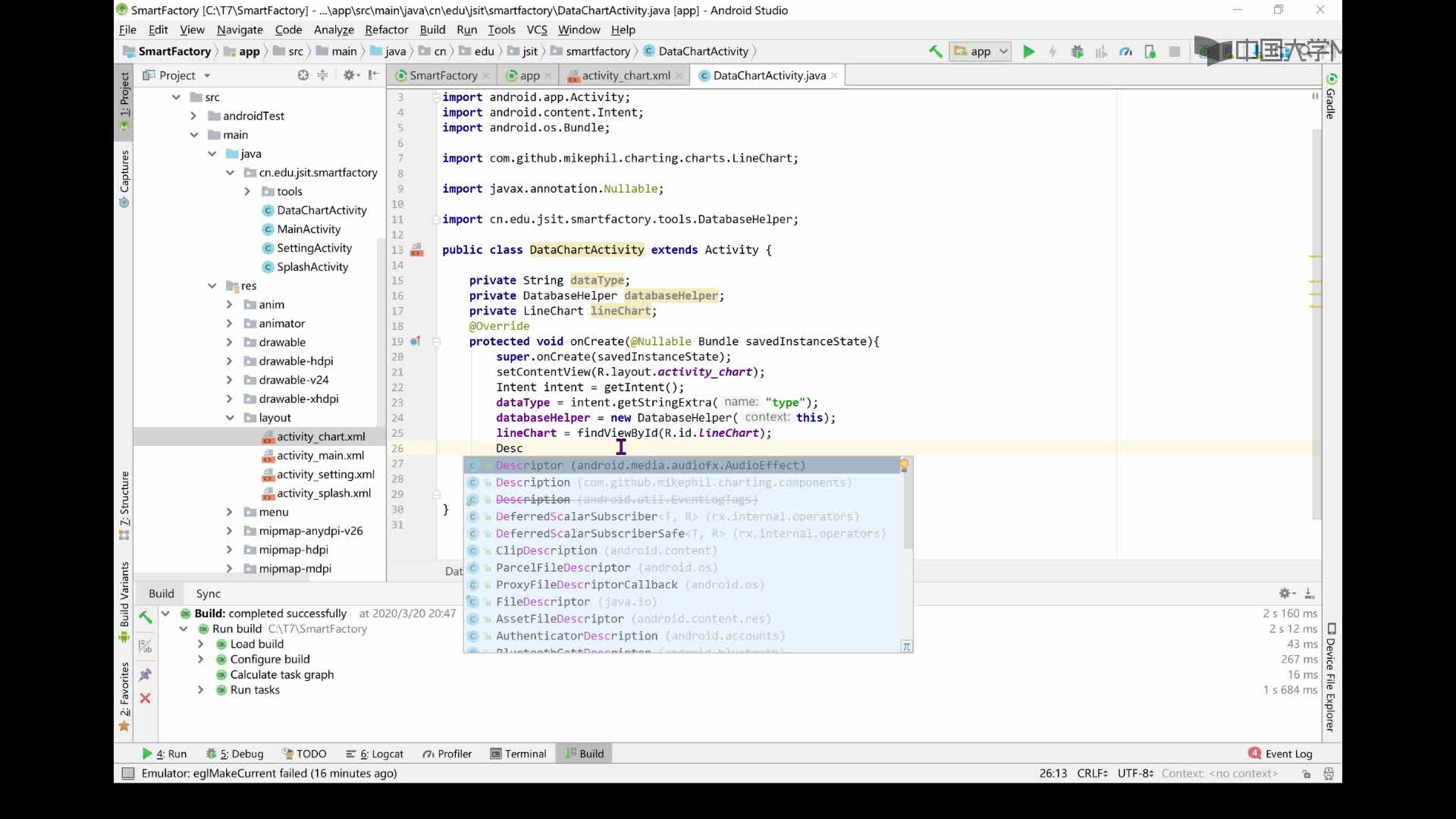Run the app with green play button
This screenshot has height=819, width=1456.
(1028, 52)
